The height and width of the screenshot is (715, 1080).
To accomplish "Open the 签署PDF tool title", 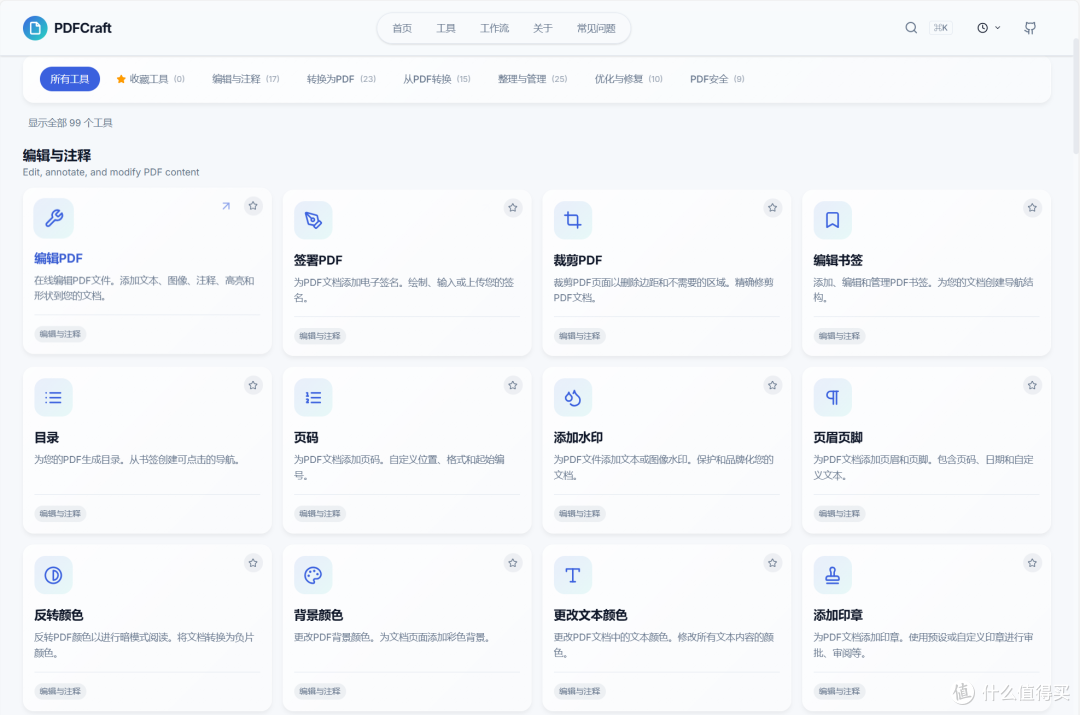I will [318, 260].
